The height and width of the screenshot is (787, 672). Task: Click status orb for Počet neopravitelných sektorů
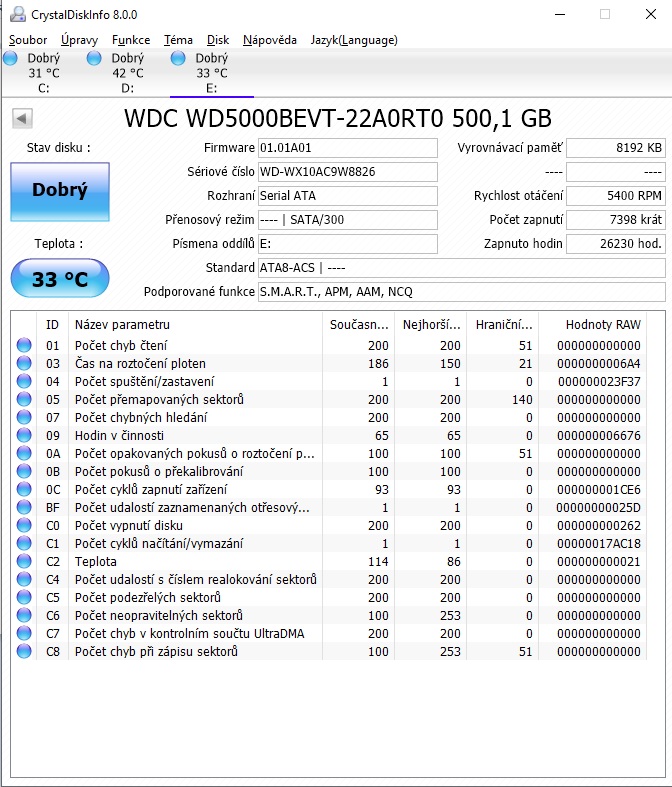24,615
